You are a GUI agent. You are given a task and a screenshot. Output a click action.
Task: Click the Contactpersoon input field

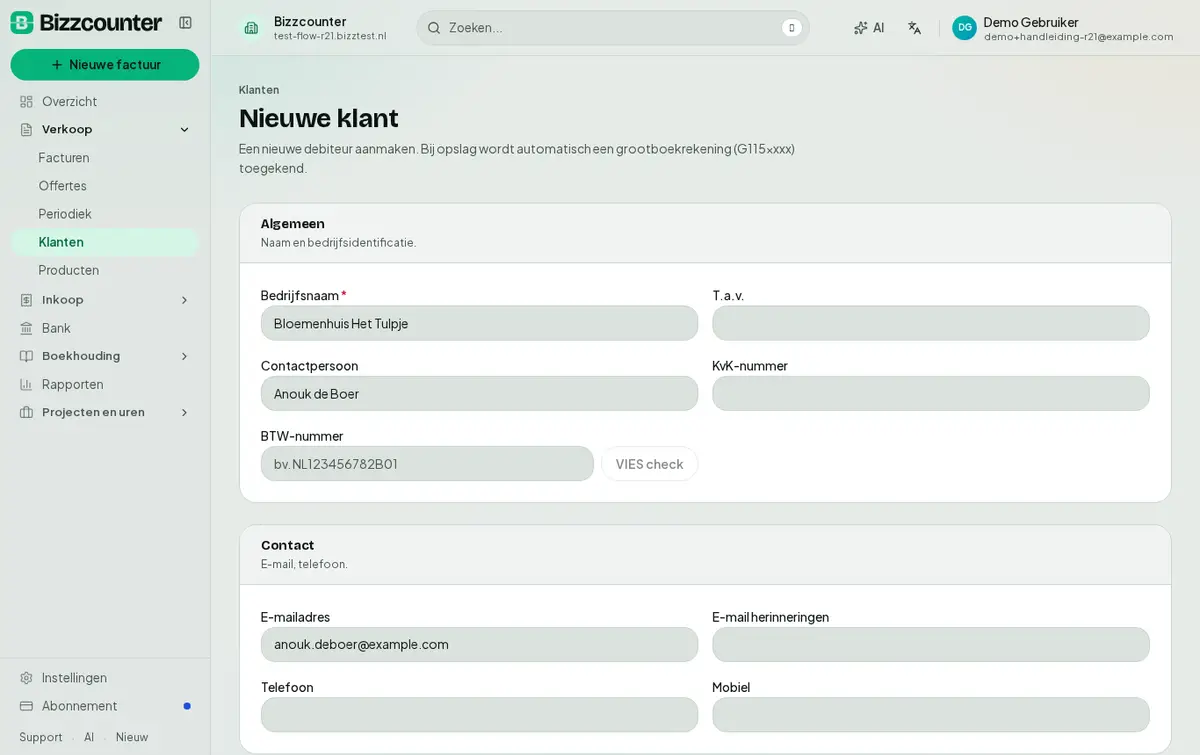(x=479, y=393)
